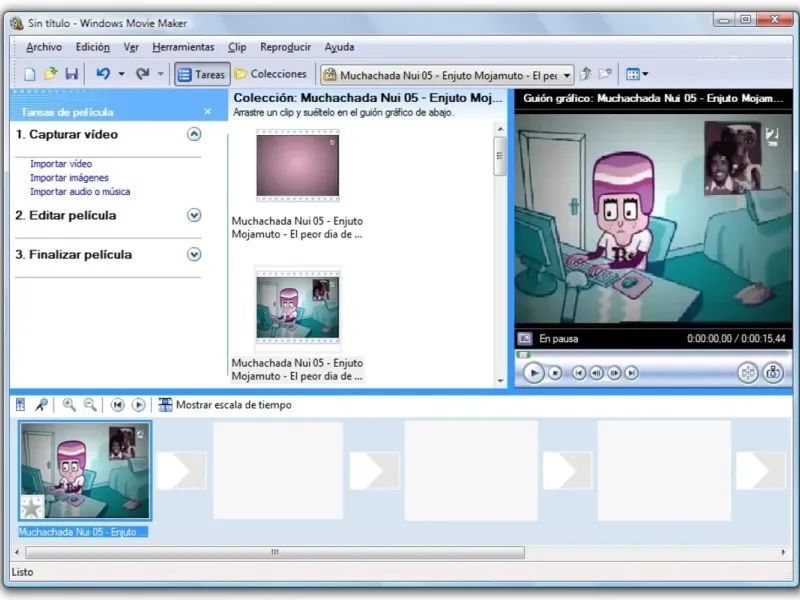Click the video effect star on the first clip

point(32,506)
